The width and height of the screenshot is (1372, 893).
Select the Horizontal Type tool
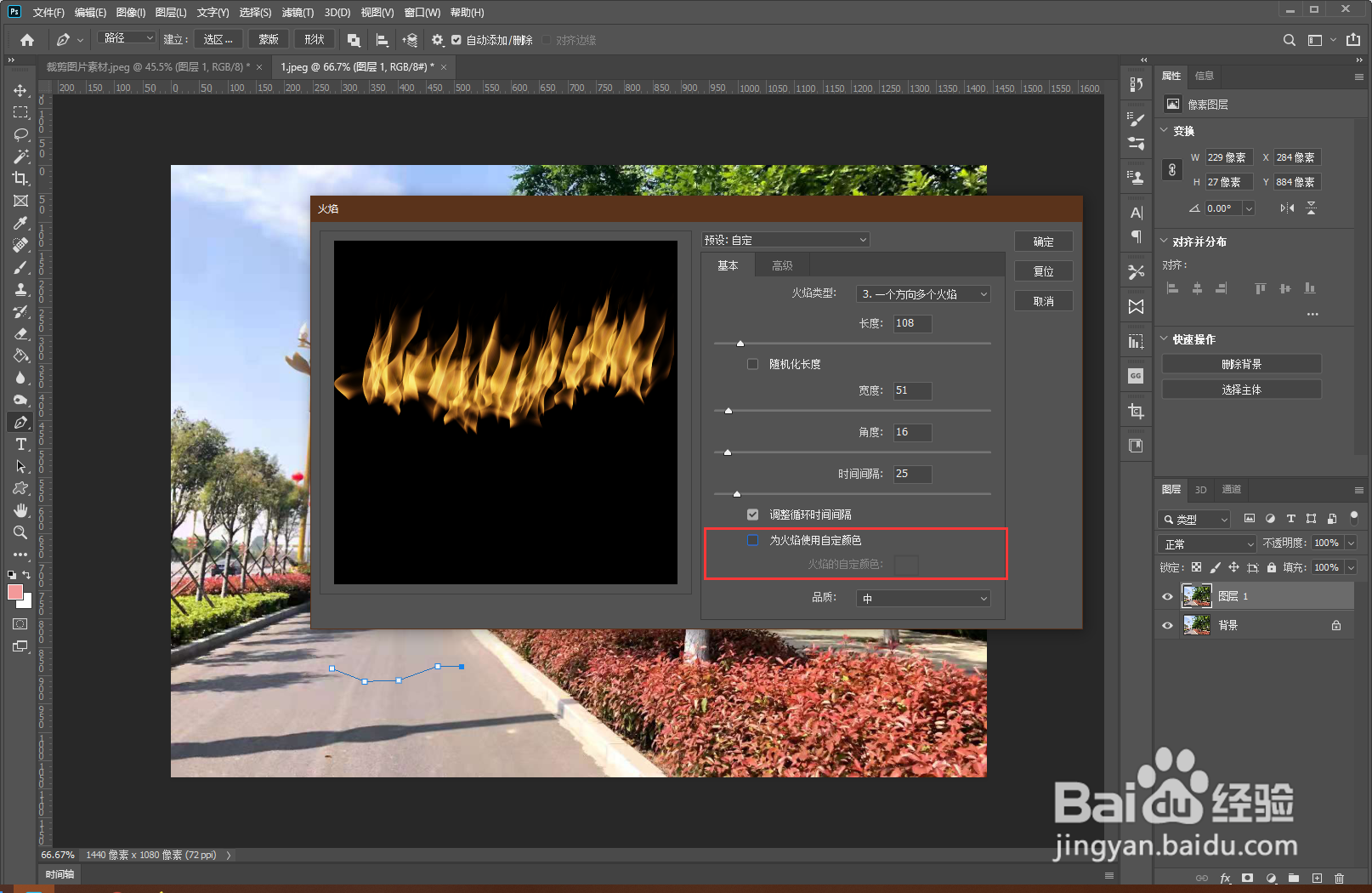pos(20,444)
